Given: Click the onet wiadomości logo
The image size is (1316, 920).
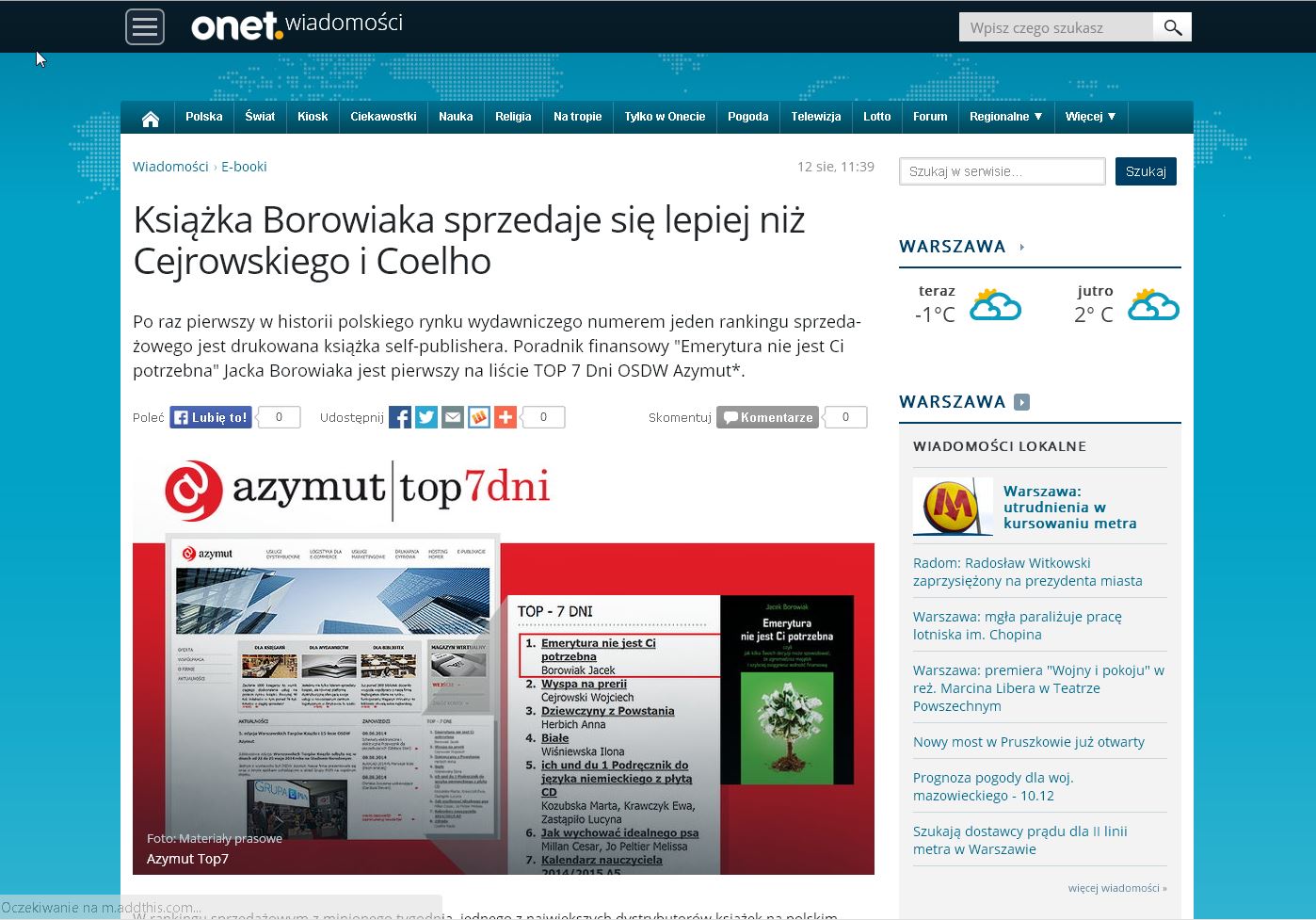Looking at the screenshot, I should click(x=297, y=25).
